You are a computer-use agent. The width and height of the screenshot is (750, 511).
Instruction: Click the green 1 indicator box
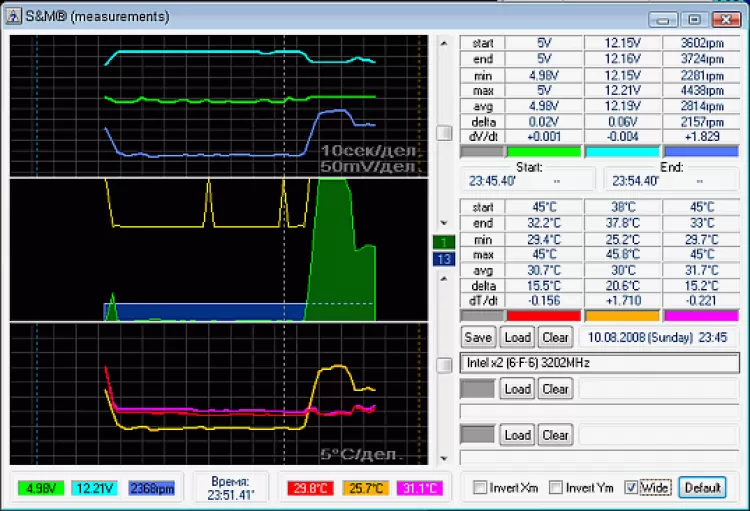(443, 242)
